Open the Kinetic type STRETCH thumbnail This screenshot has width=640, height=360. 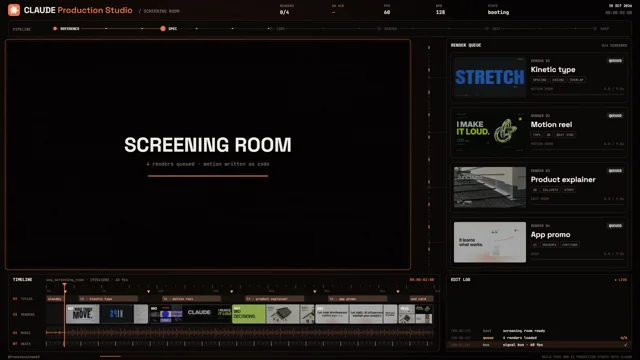pos(490,77)
